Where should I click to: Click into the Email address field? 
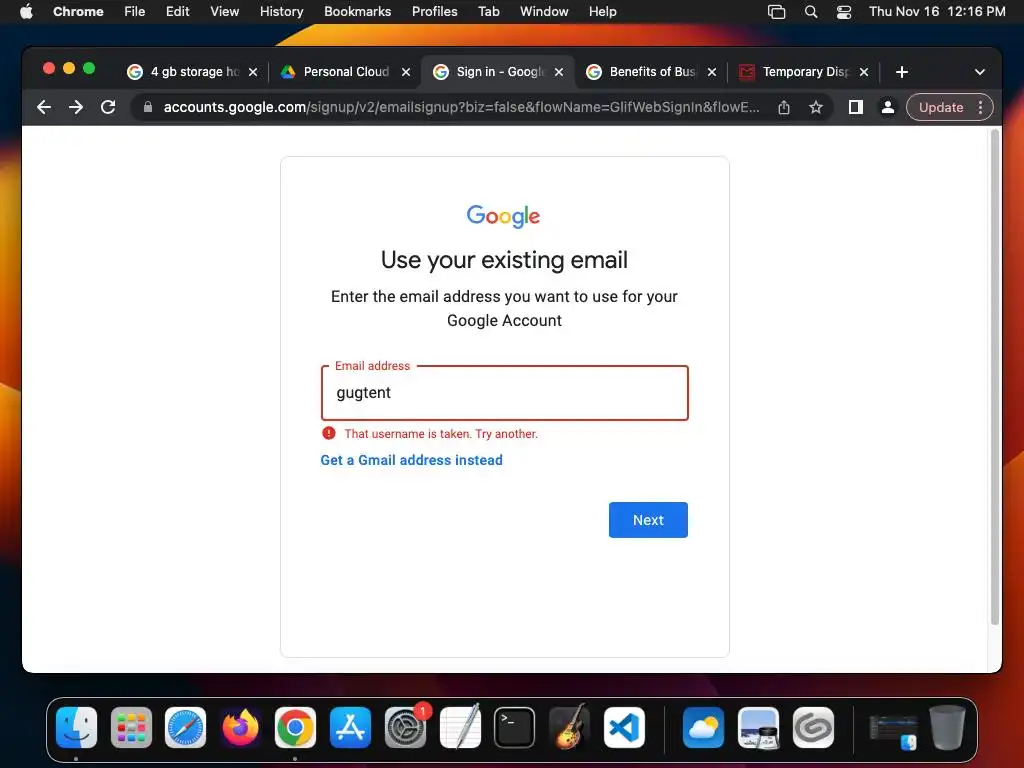(x=504, y=392)
